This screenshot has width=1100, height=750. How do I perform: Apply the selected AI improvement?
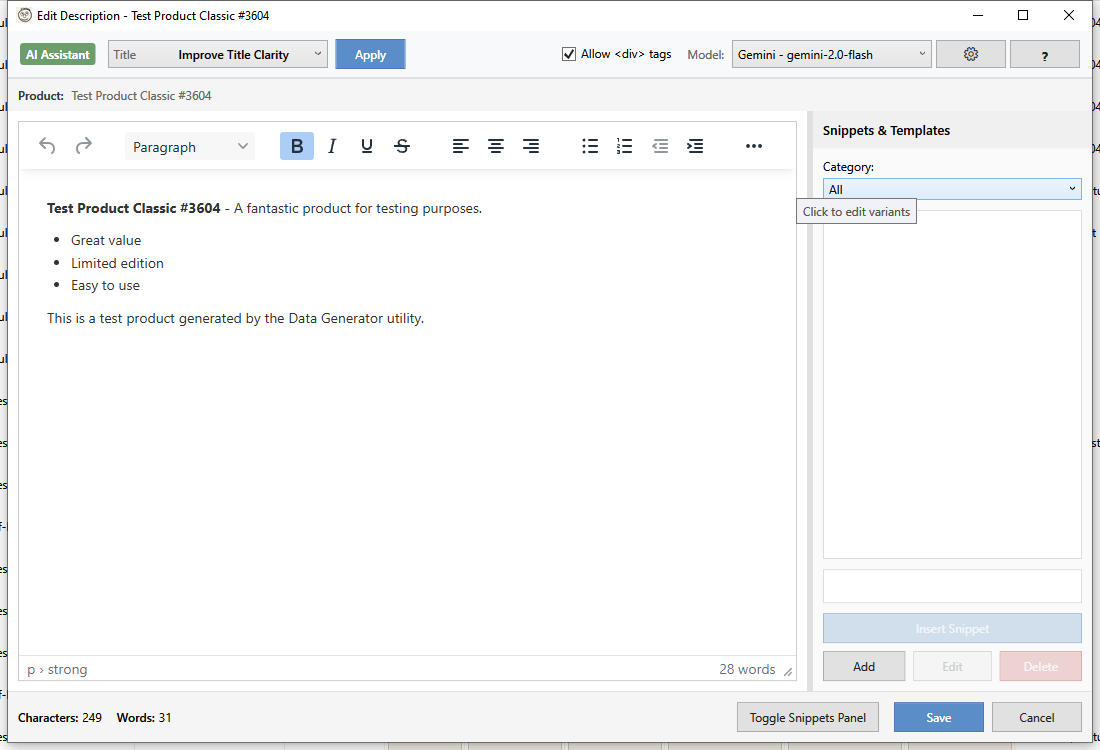tap(370, 53)
